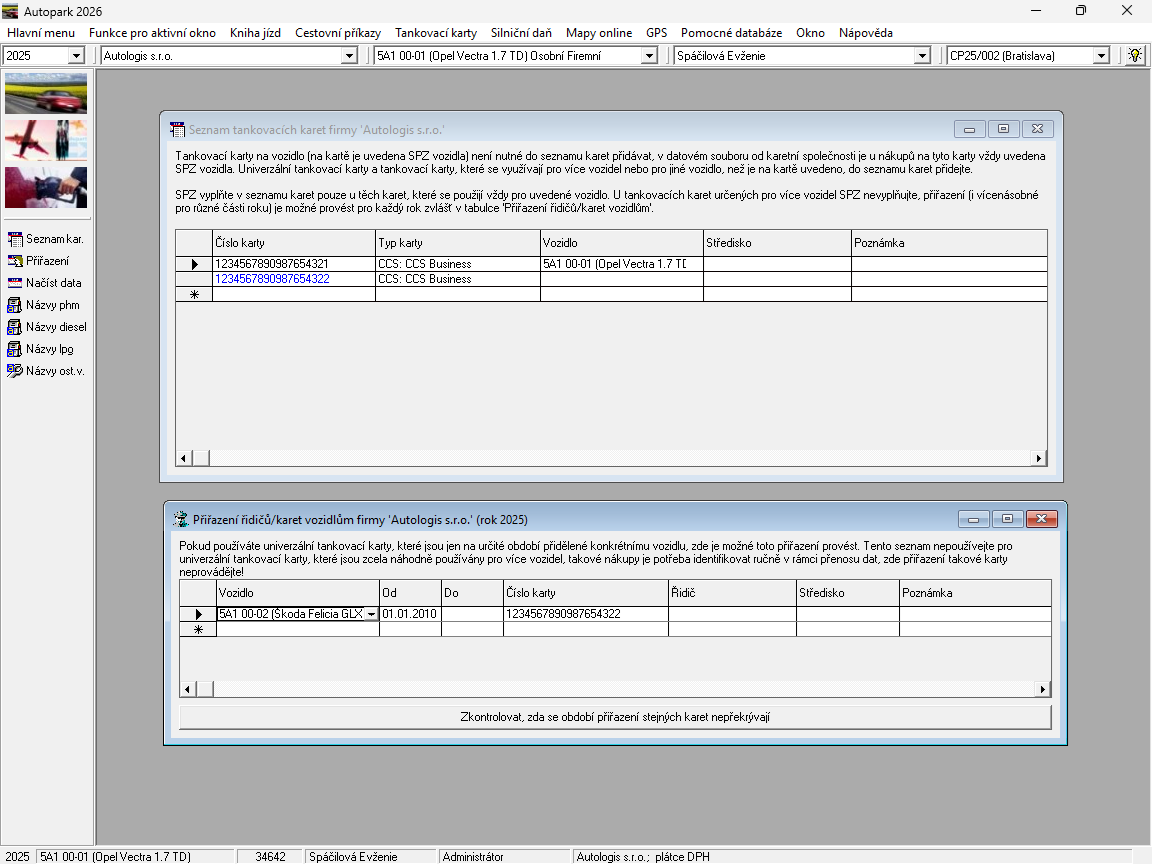This screenshot has width=1152, height=864.
Task: Open Názvy ost.v. list
Action: (x=45, y=371)
